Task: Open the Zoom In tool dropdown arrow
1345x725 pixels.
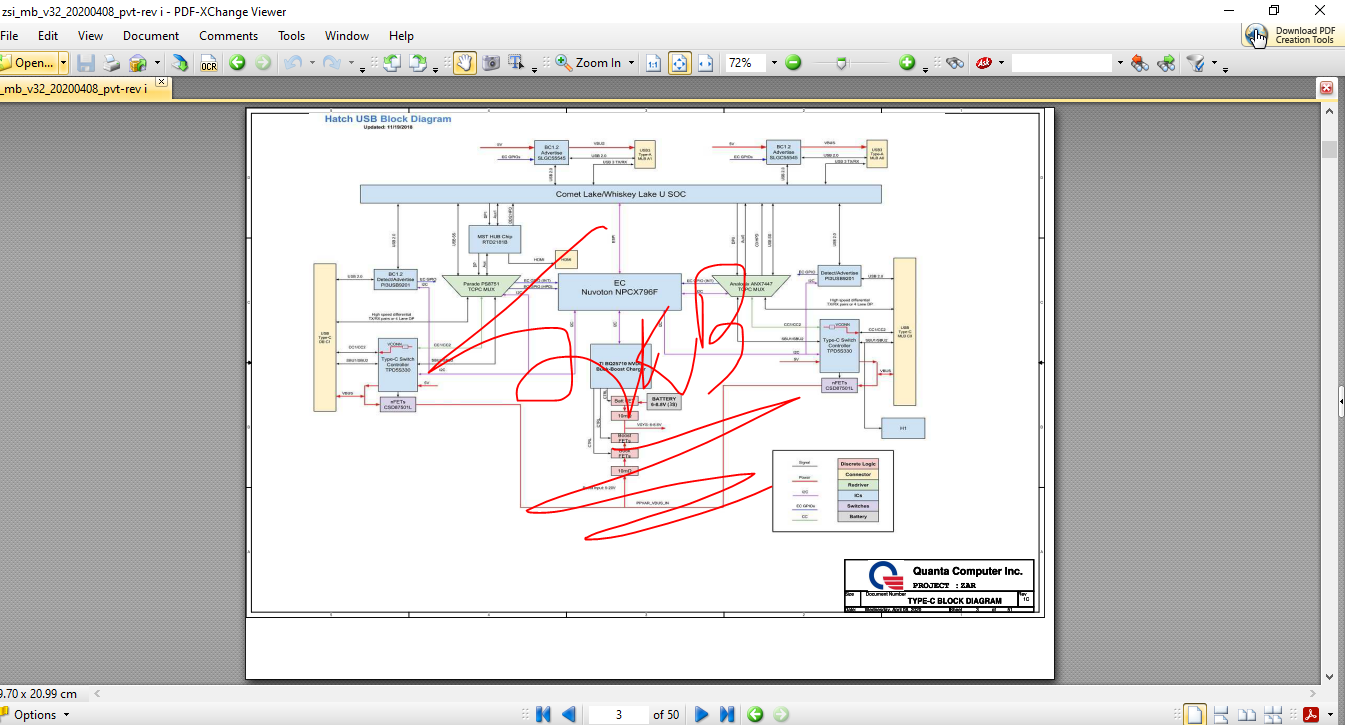Action: pos(630,63)
